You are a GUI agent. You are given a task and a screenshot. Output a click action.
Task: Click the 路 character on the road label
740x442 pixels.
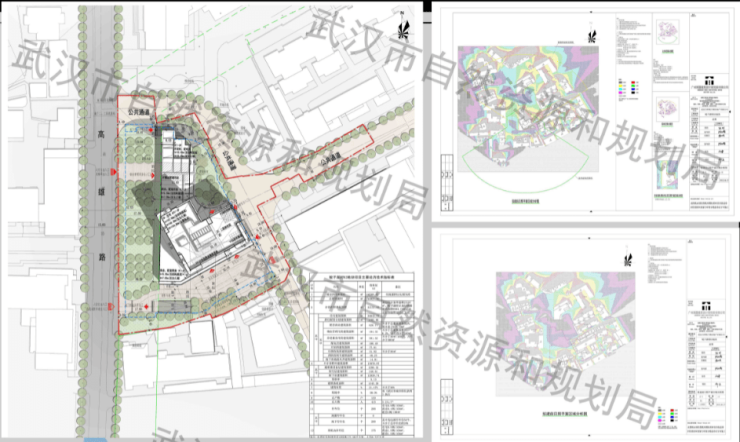(x=102, y=257)
